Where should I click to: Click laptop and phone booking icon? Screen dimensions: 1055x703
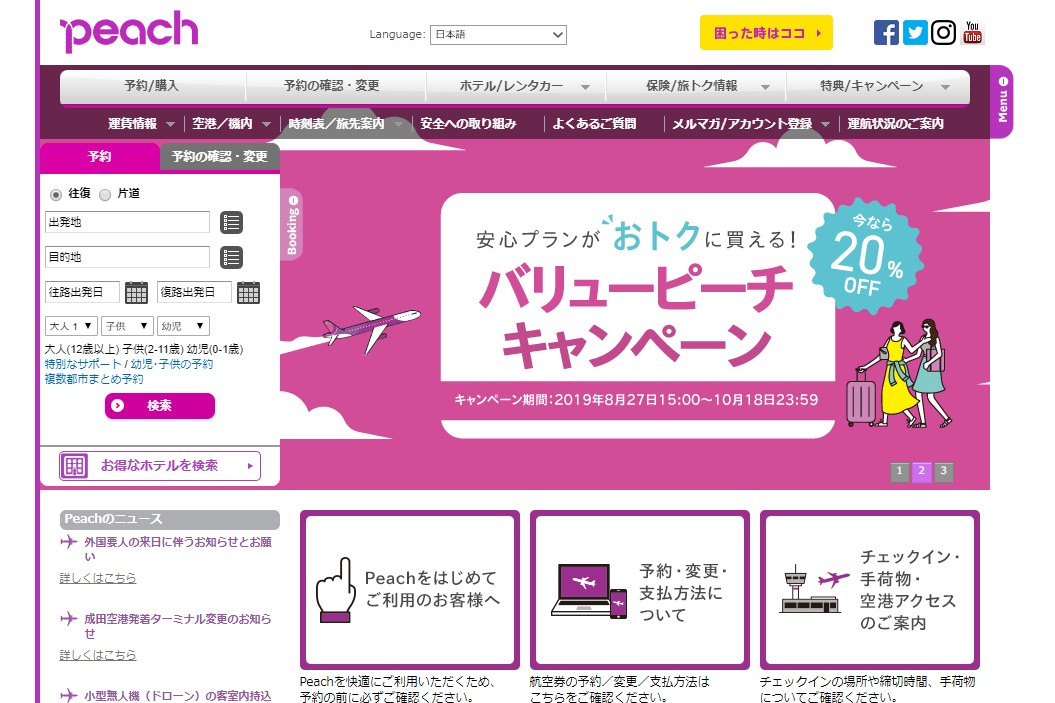589,591
